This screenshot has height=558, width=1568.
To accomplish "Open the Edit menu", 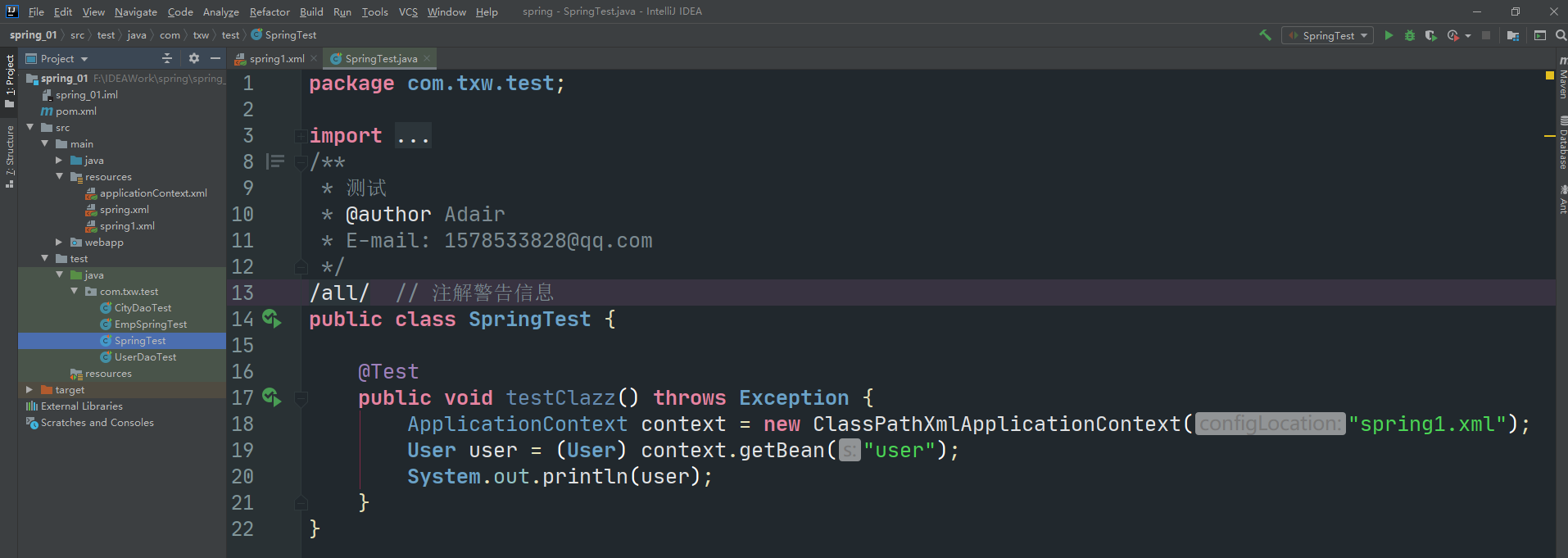I will pyautogui.click(x=63, y=11).
